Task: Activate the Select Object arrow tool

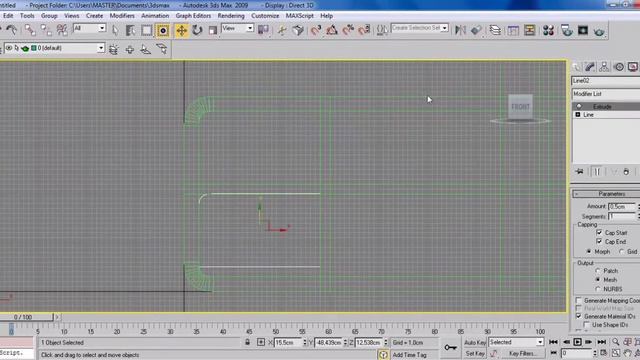Action: coord(115,30)
